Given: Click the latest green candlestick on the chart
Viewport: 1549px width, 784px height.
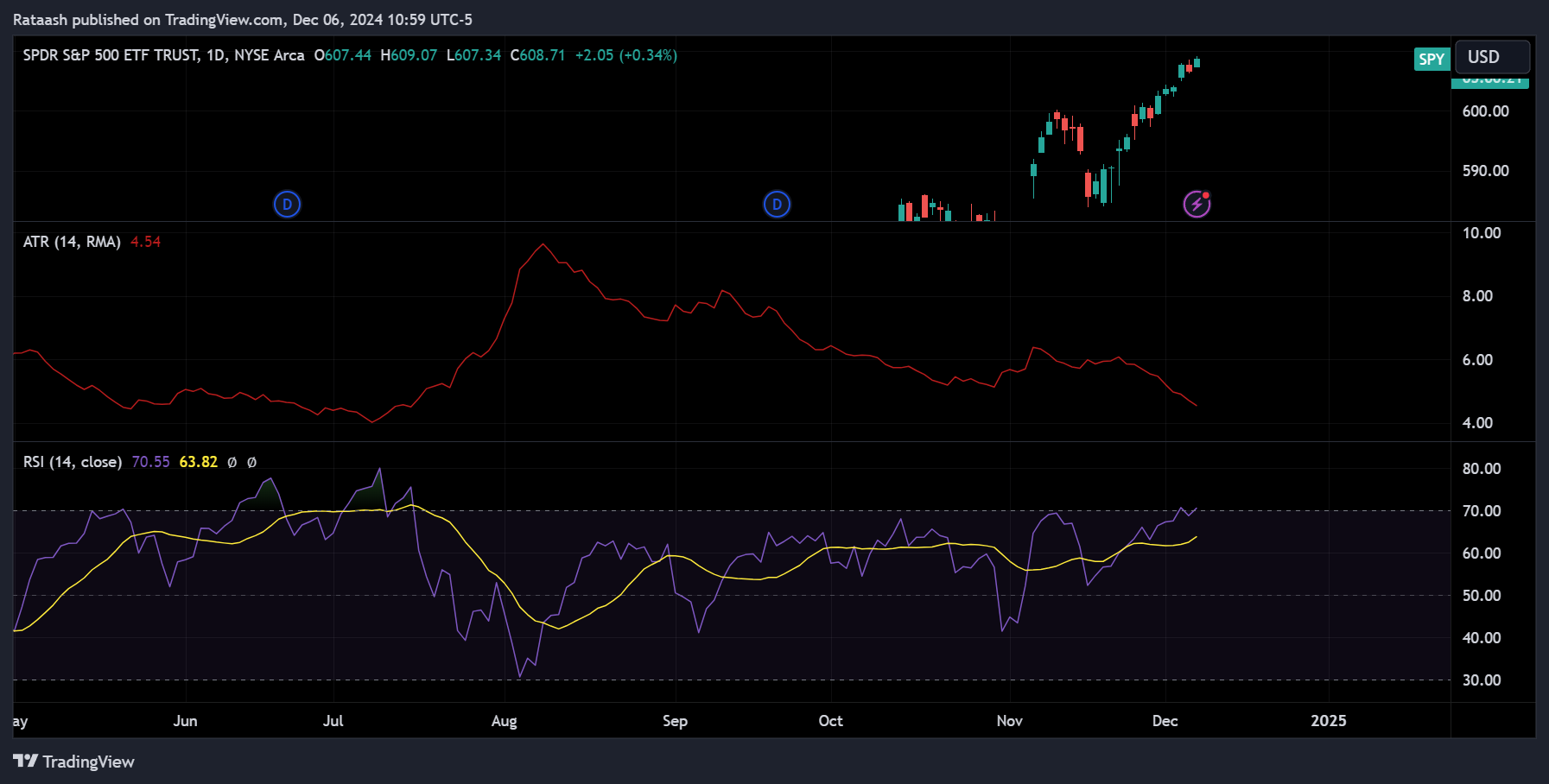Looking at the screenshot, I should tap(1197, 62).
